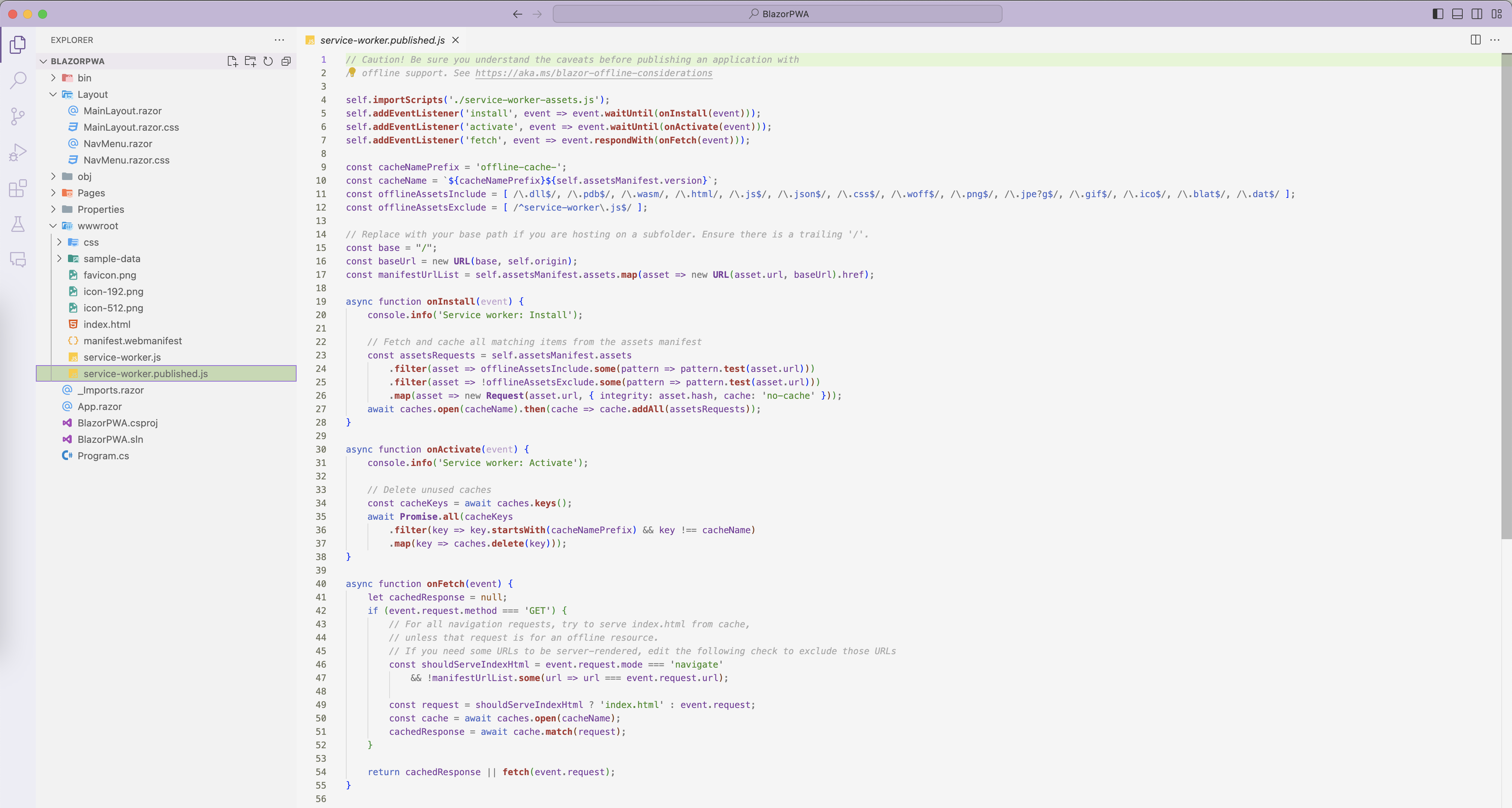Open the Testing flask view
This screenshot has width=1512, height=808.
tap(18, 224)
